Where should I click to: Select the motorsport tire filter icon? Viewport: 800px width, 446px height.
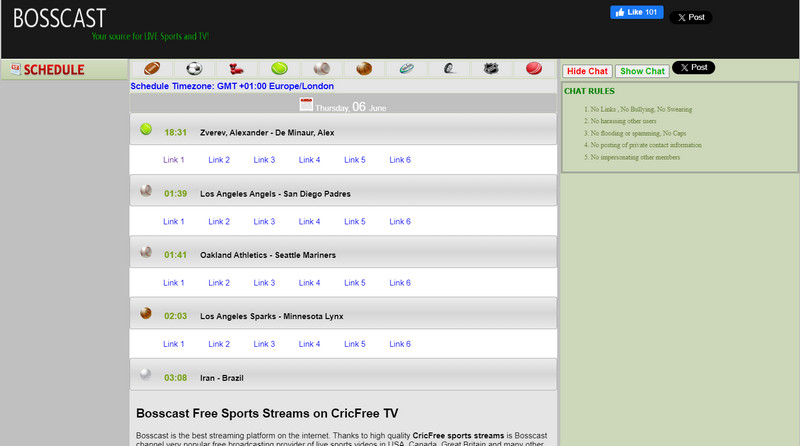[x=449, y=68]
